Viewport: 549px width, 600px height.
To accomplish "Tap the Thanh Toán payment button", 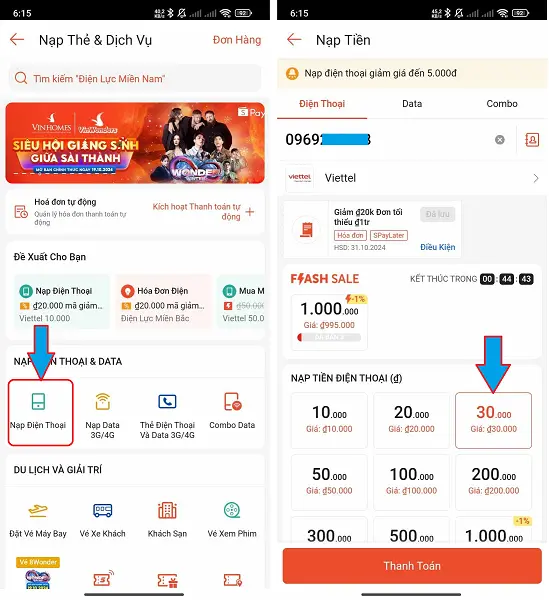I will click(412, 566).
